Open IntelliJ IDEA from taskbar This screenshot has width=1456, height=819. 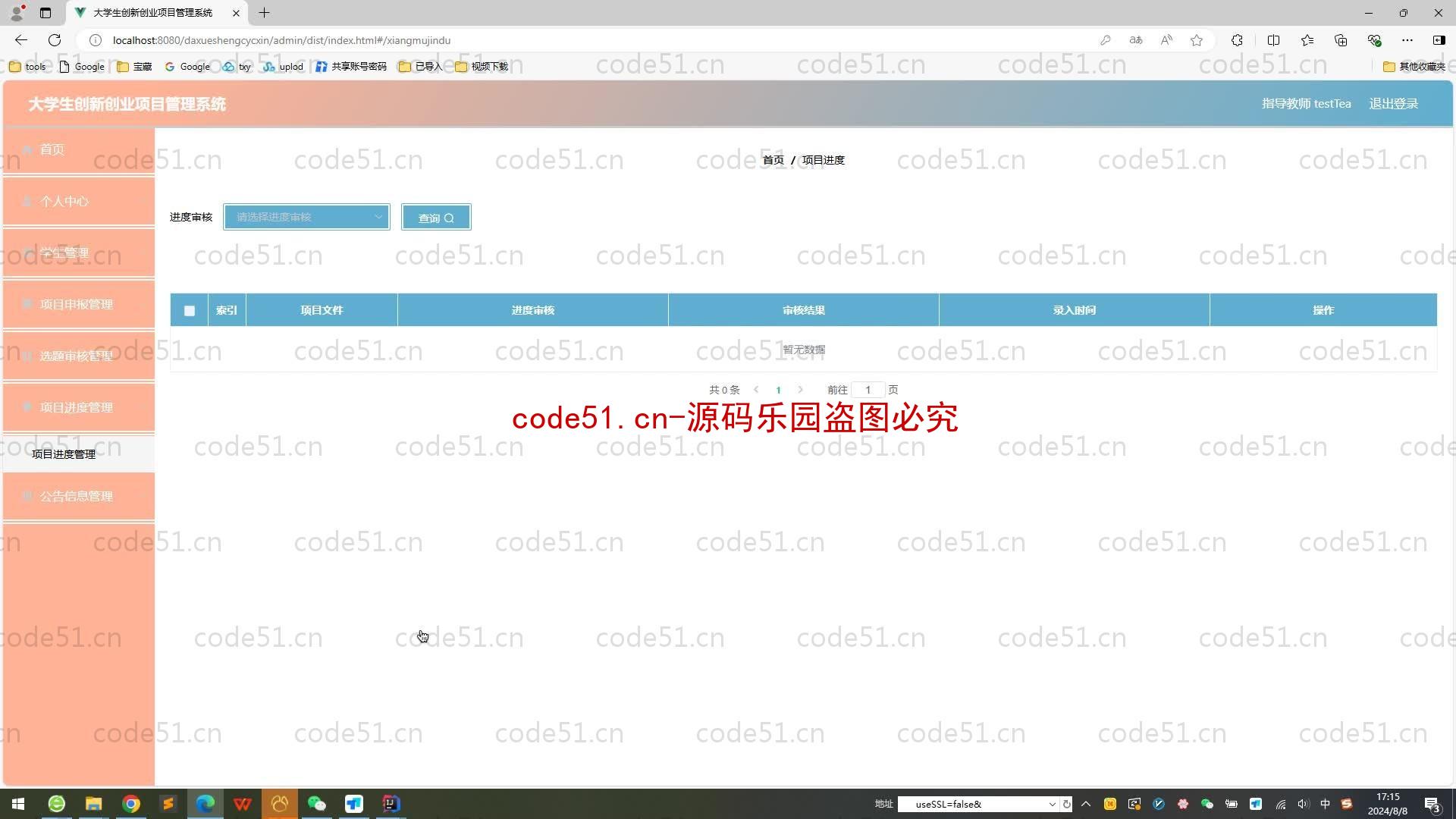[x=391, y=804]
